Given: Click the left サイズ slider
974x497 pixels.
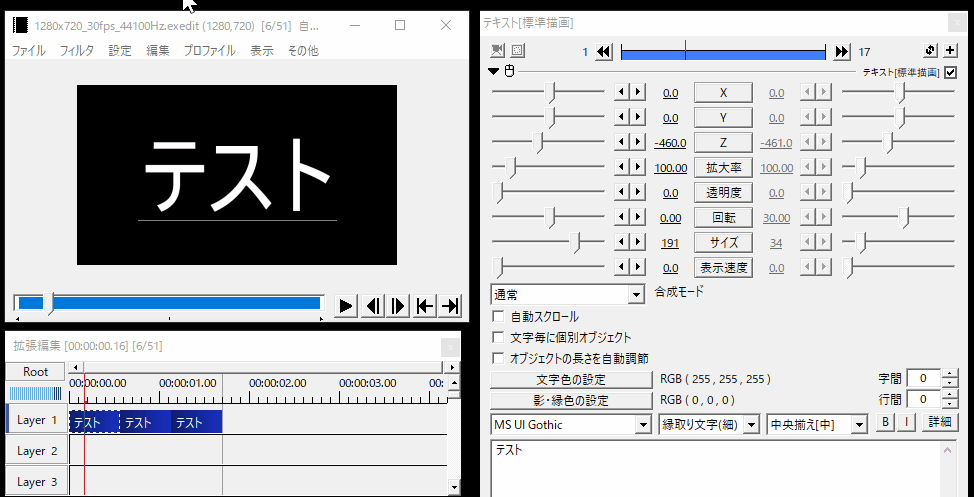Looking at the screenshot, I should point(548,242).
